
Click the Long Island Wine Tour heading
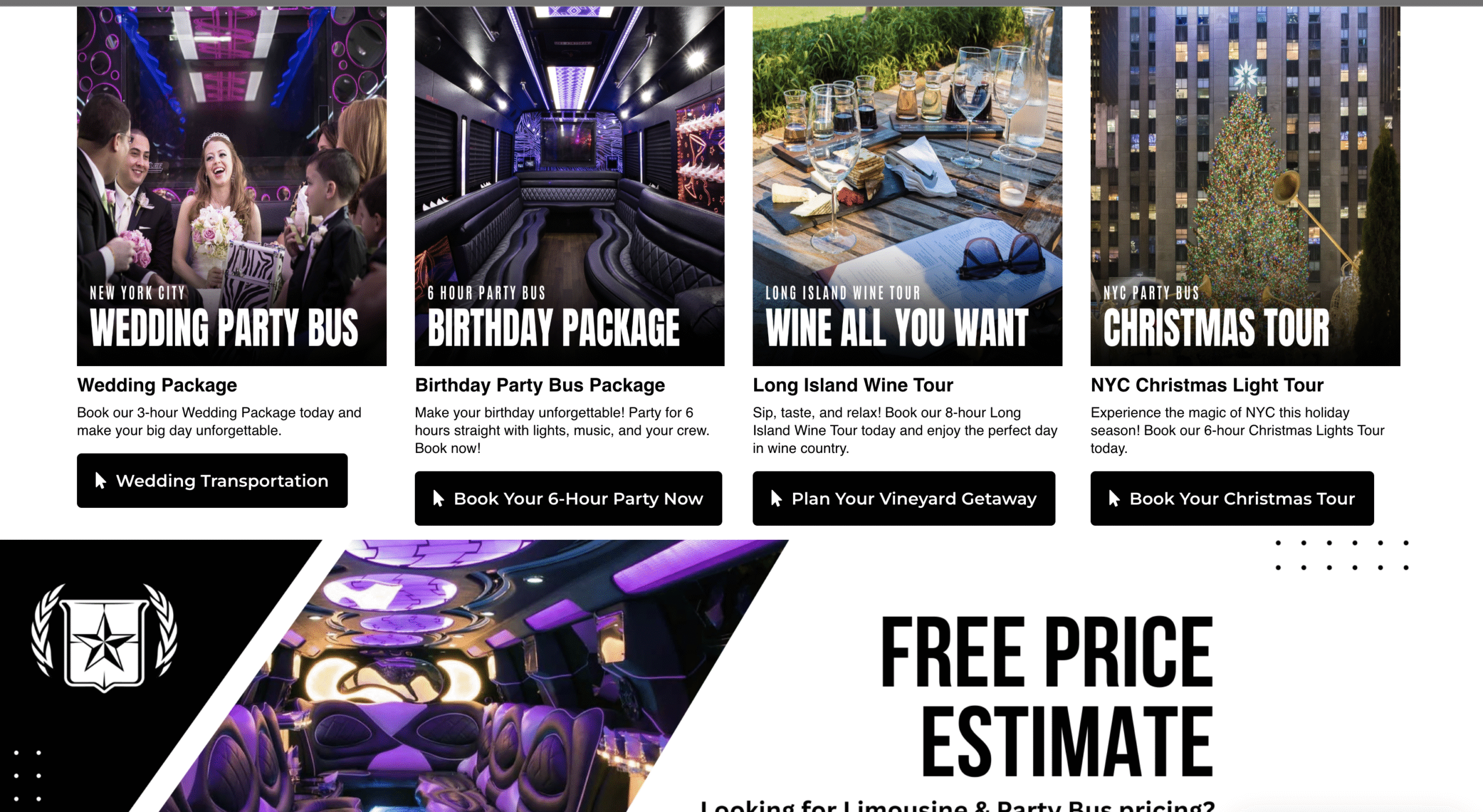(x=853, y=385)
